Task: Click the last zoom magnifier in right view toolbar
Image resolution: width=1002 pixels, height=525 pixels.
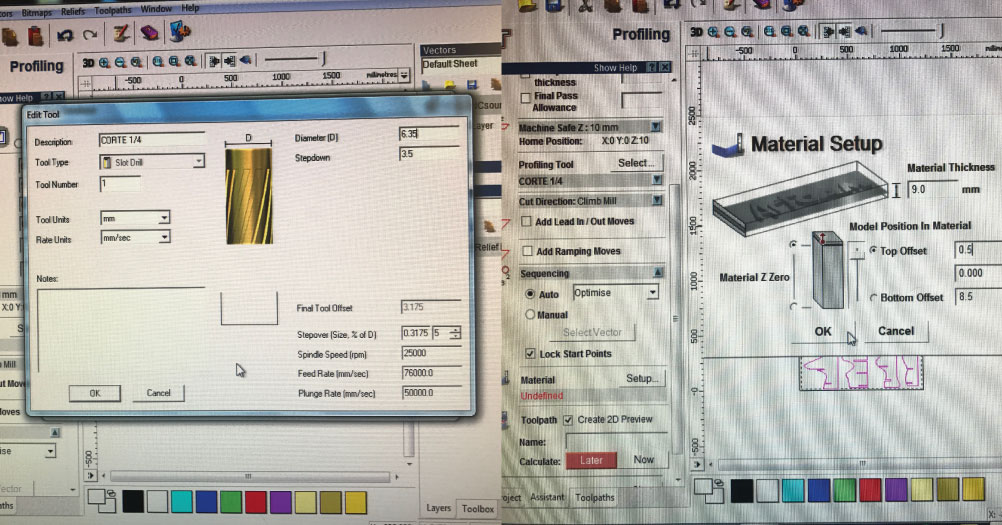Action: (804, 31)
